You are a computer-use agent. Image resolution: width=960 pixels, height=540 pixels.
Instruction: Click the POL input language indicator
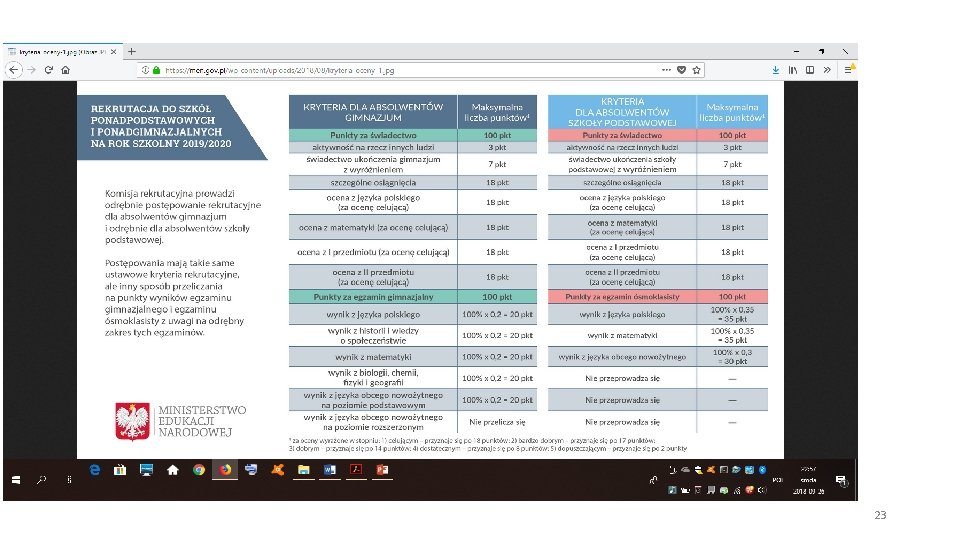point(778,480)
